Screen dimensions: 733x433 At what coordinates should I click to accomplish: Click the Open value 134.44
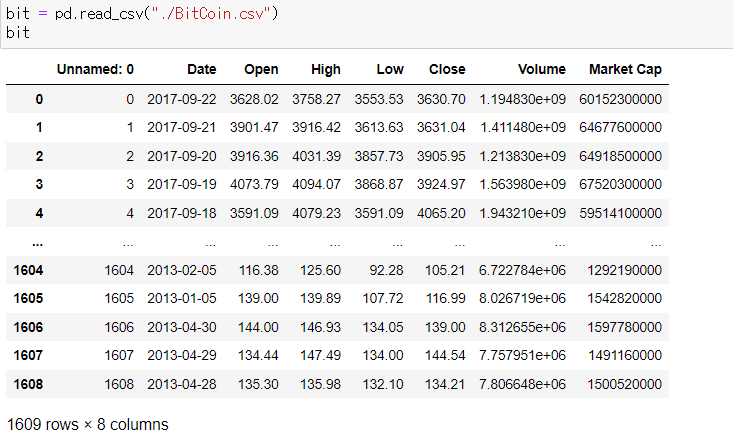pyautogui.click(x=258, y=355)
